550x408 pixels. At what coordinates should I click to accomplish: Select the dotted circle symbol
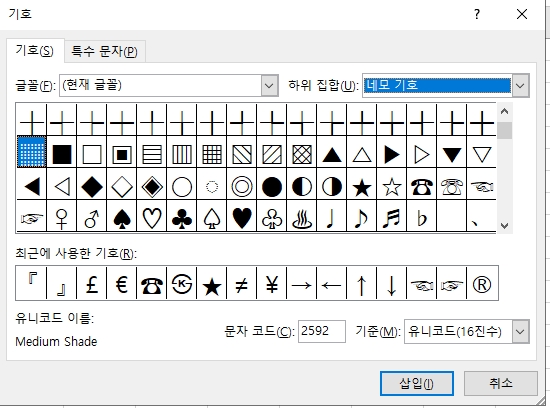212,186
